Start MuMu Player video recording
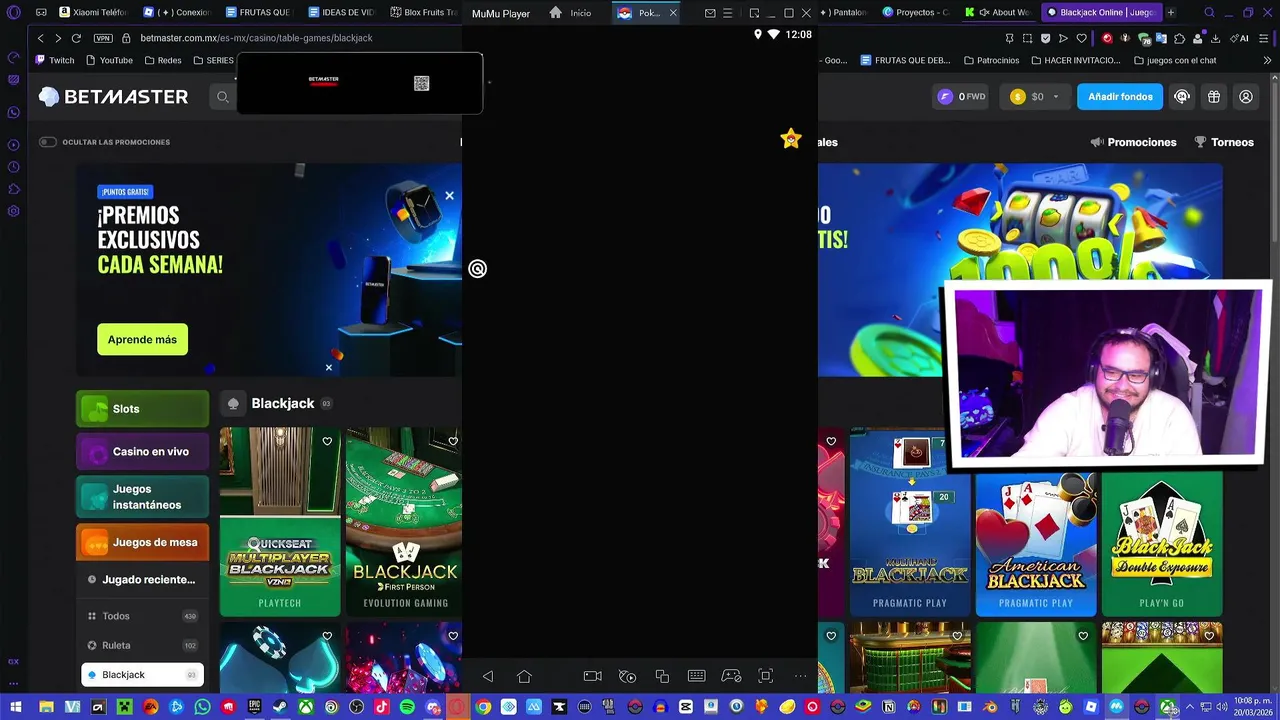This screenshot has height=720, width=1280. [x=593, y=676]
